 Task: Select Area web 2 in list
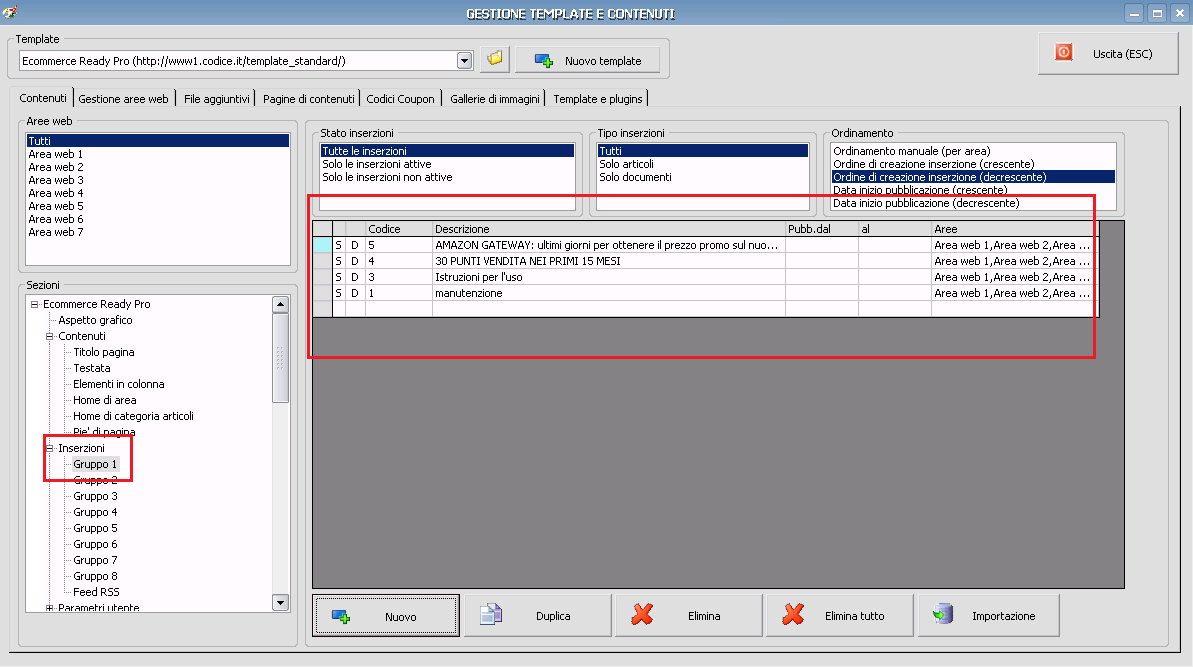click(157, 167)
